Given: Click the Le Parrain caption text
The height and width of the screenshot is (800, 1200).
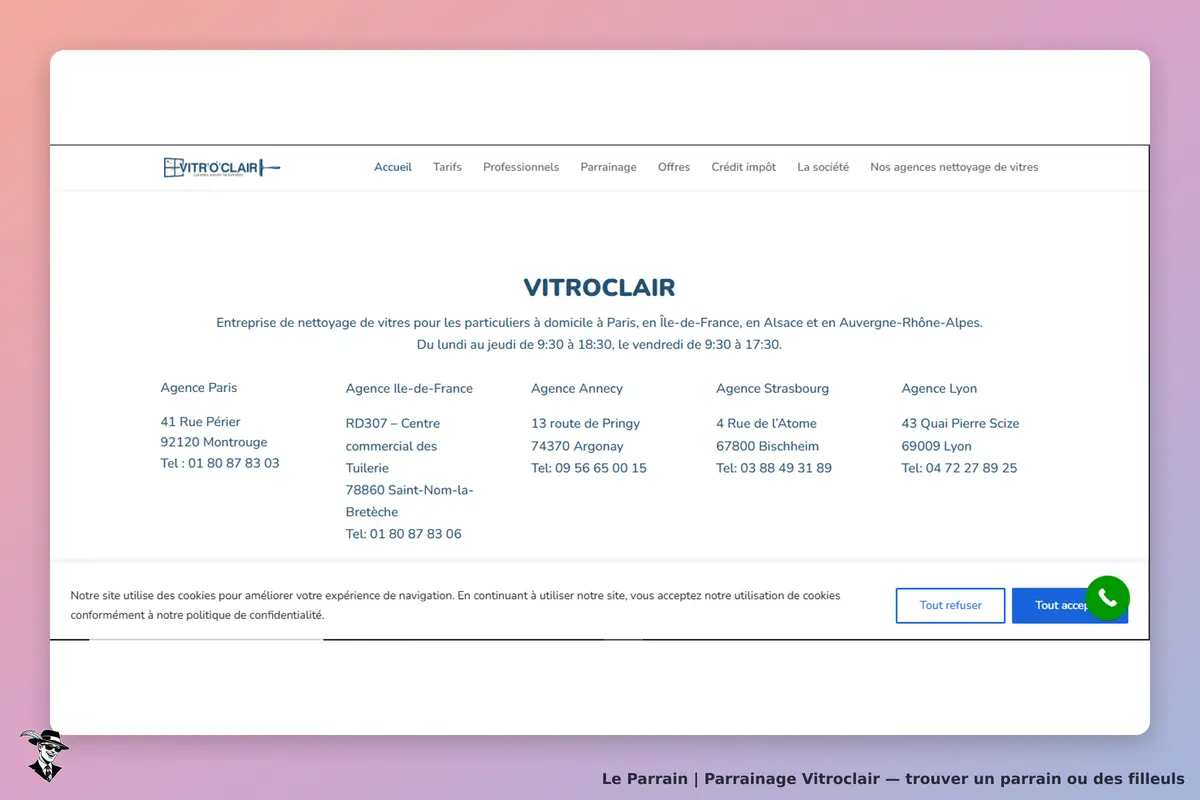Looking at the screenshot, I should pos(893,778).
